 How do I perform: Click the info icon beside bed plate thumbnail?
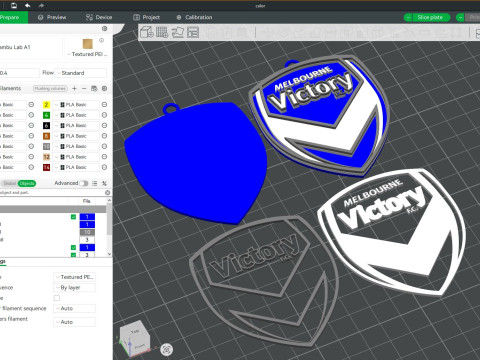[101, 40]
